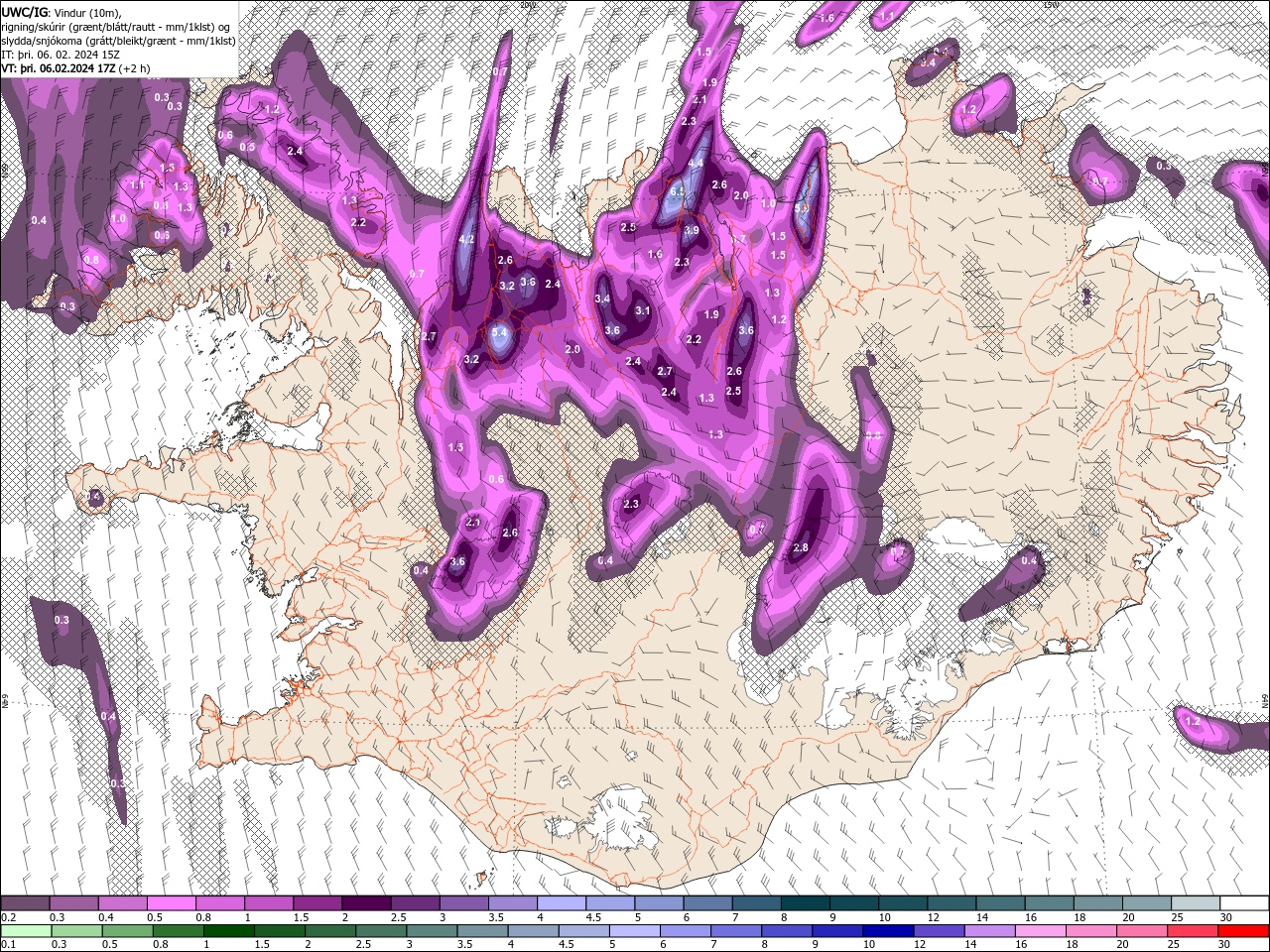This screenshot has width=1270, height=952.
Task: Pick the darkest purple upper swatch between 2 and 2.5
Action: (365, 903)
